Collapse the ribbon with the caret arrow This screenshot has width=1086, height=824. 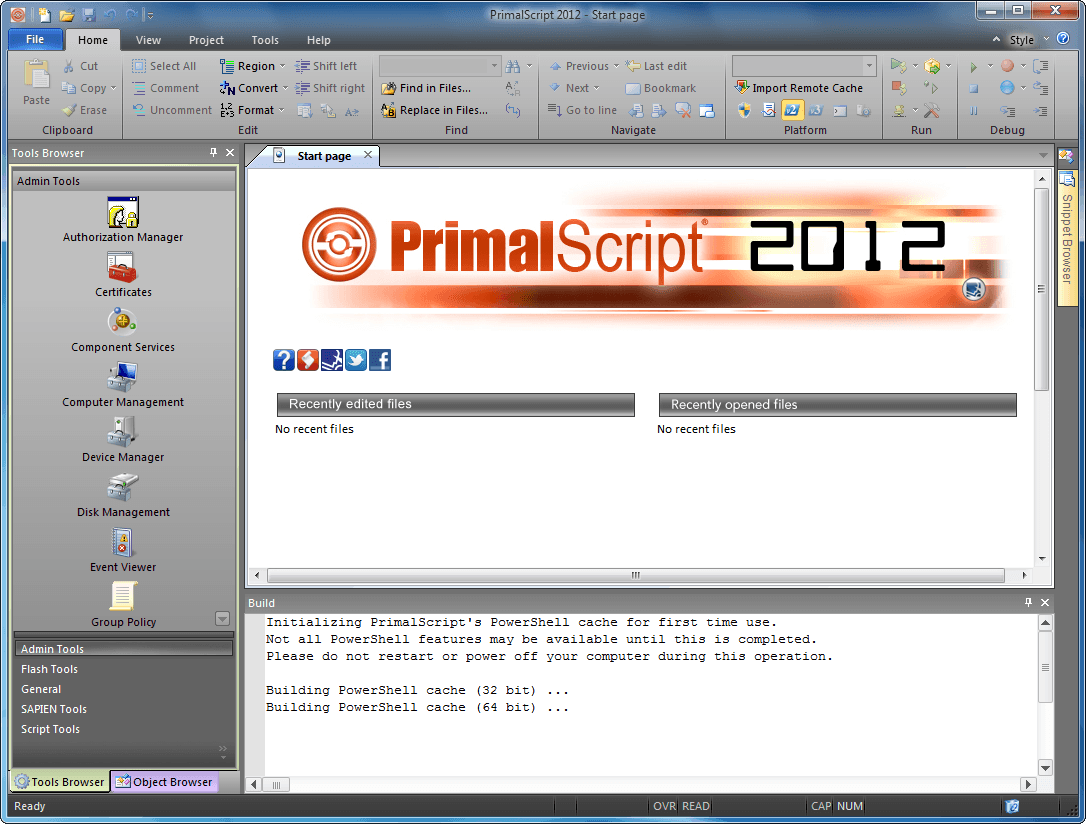[996, 39]
